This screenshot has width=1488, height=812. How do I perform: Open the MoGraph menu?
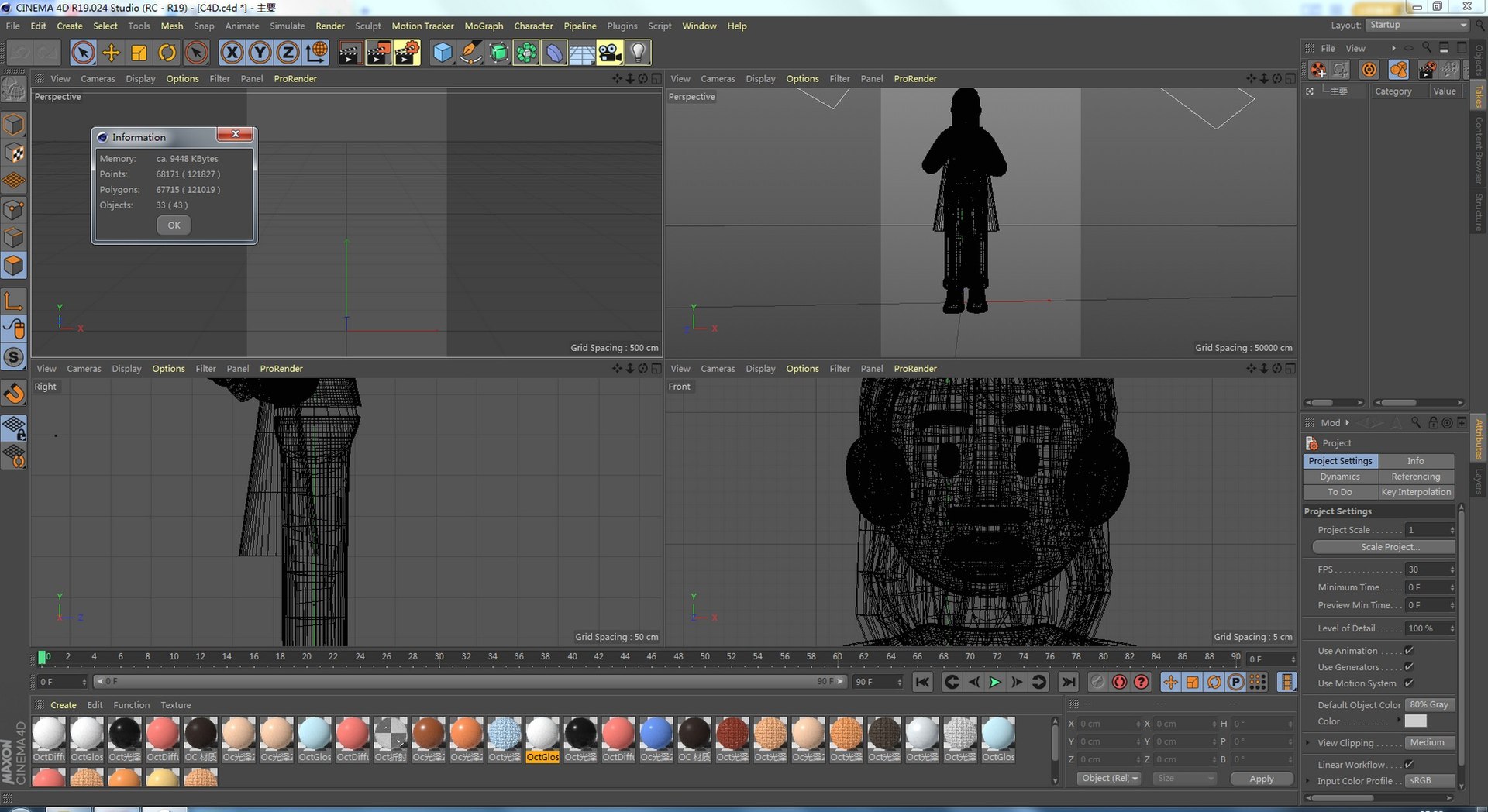point(484,26)
